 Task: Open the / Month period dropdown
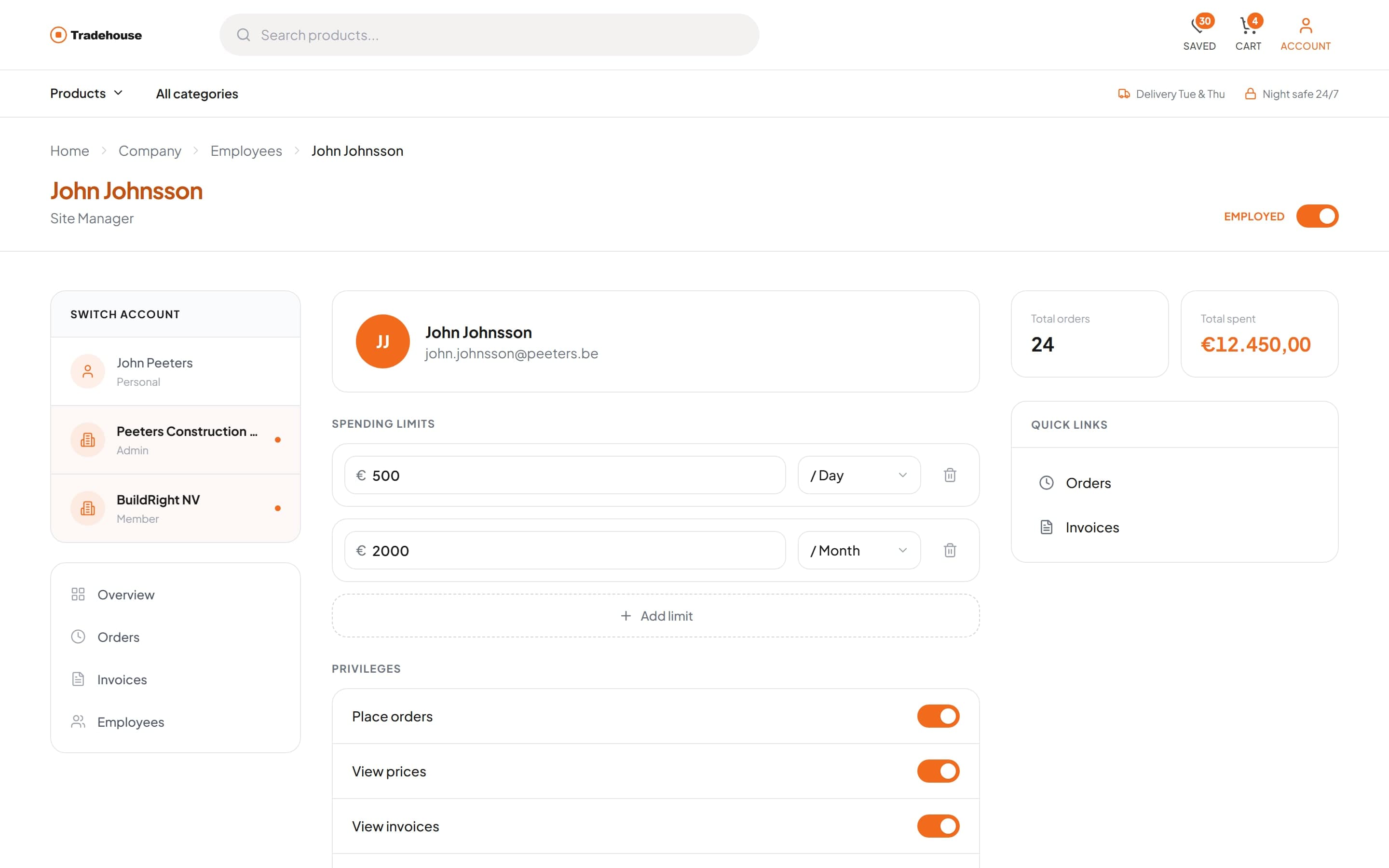858,550
